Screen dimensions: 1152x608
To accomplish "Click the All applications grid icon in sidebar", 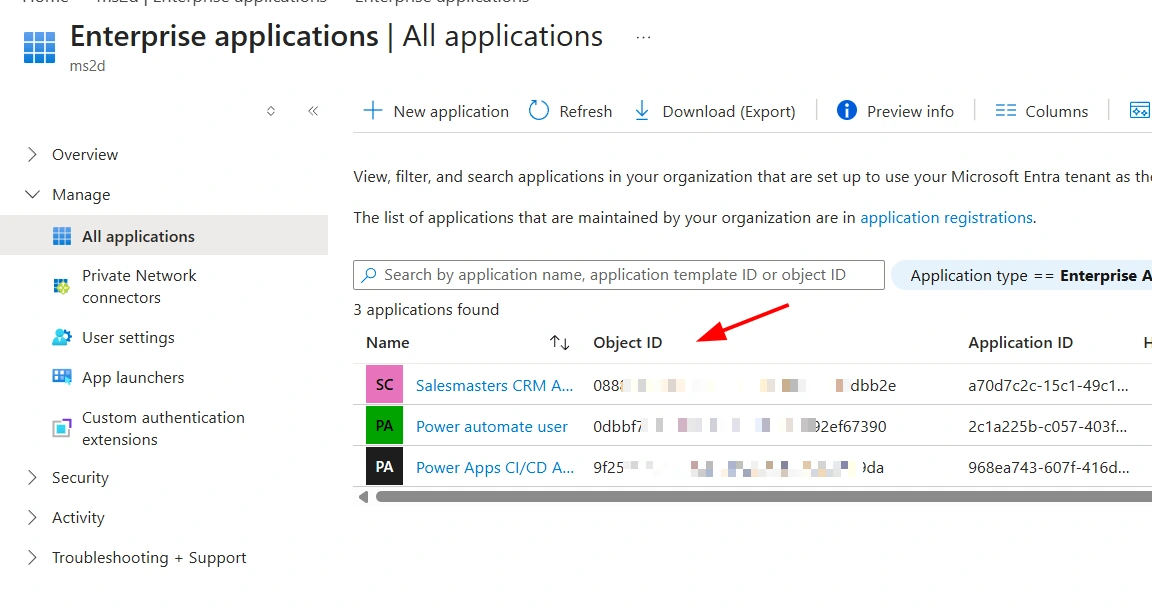I will (62, 236).
